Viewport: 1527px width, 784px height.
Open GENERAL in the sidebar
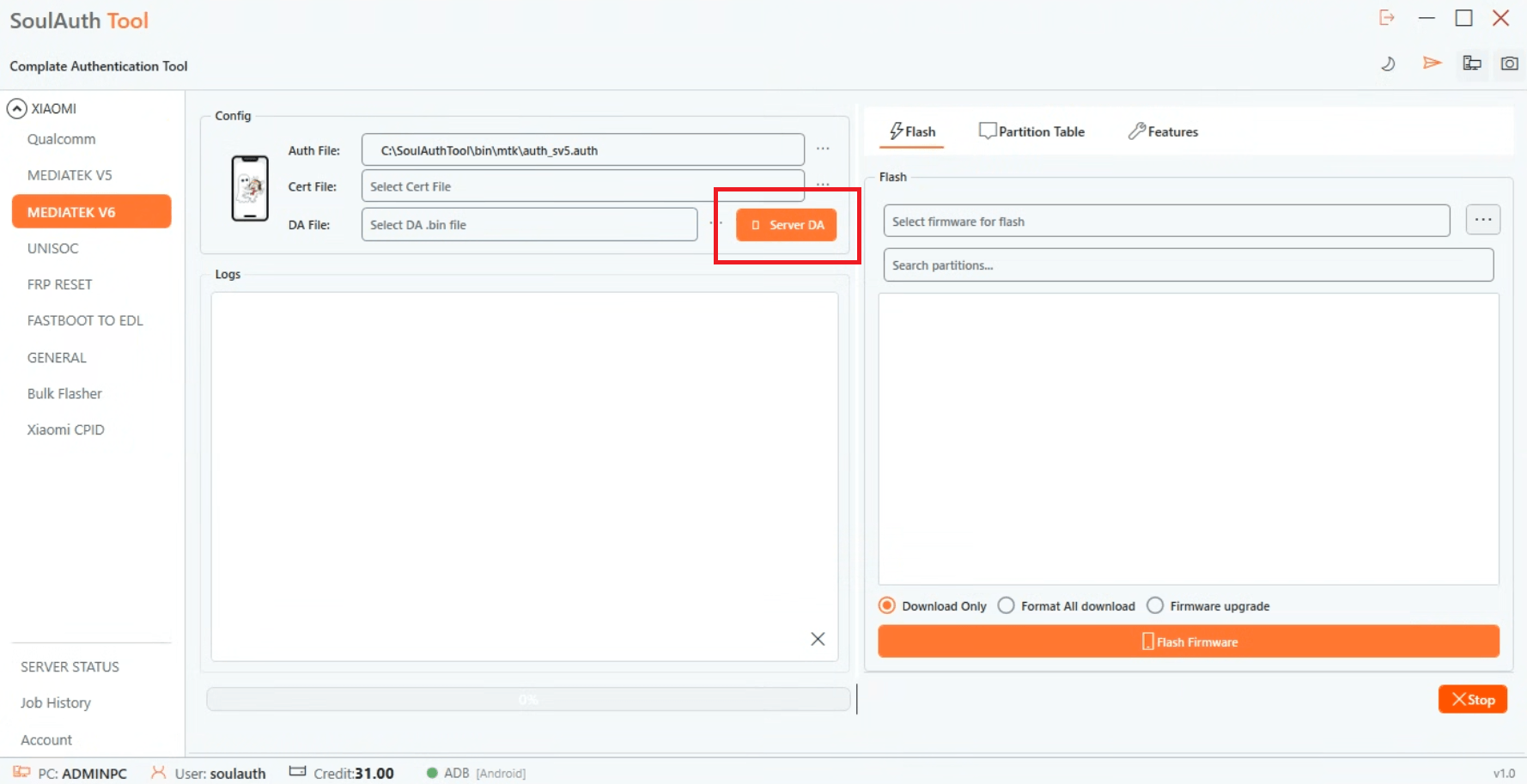57,357
